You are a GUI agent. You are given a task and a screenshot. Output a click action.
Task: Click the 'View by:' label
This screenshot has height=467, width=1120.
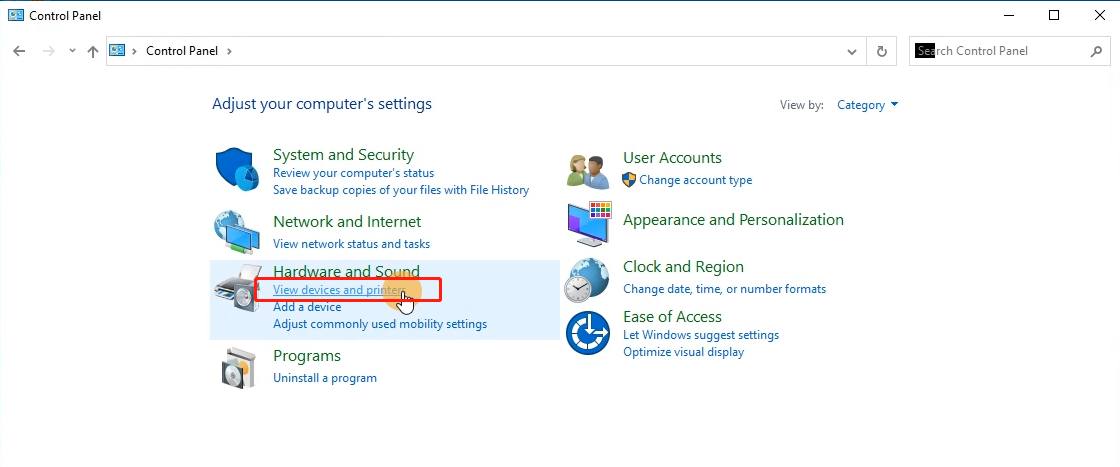click(802, 105)
